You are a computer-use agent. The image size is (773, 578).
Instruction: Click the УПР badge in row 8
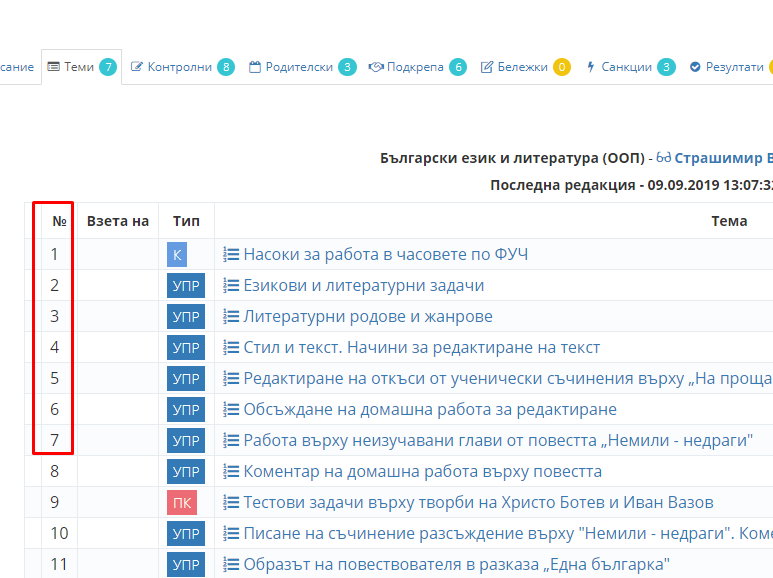click(x=186, y=472)
